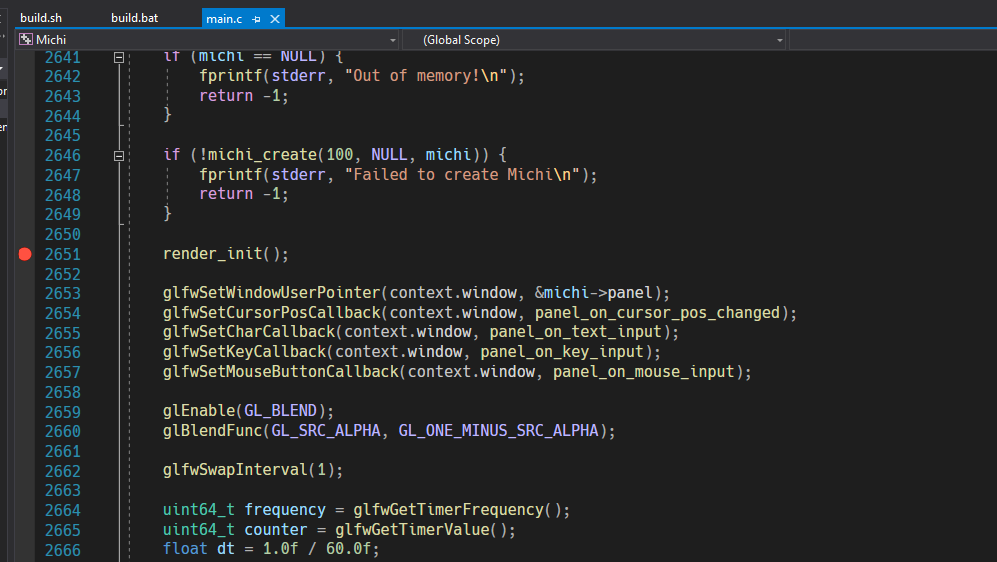The image size is (997, 562).
Task: Click panel_on_cursor_pos_changed identifier
Action: pyautogui.click(x=657, y=313)
